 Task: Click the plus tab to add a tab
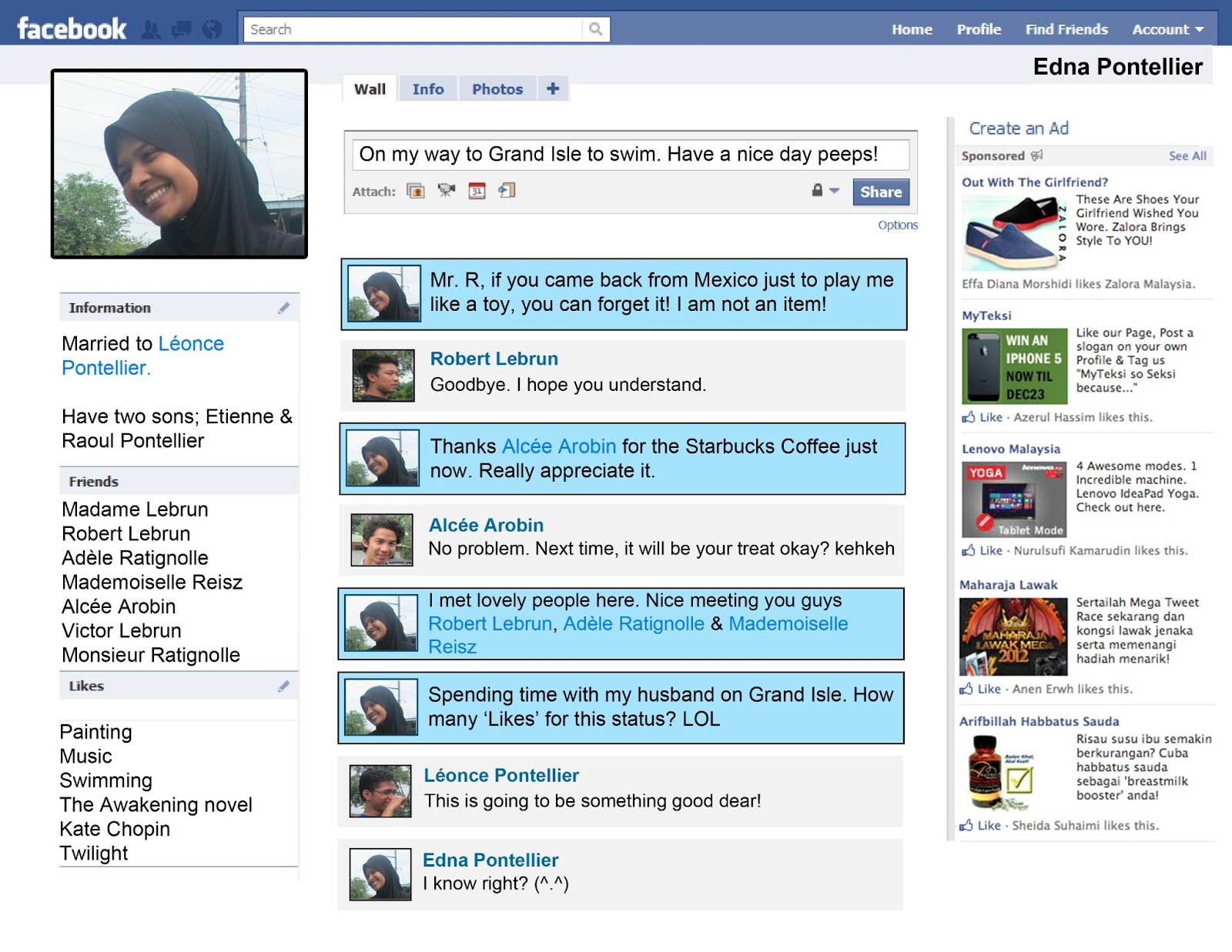[x=553, y=89]
